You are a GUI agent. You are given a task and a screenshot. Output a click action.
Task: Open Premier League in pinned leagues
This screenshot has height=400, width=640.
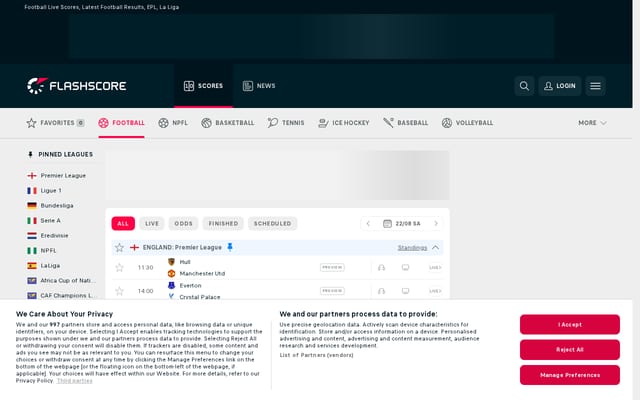pyautogui.click(x=63, y=176)
